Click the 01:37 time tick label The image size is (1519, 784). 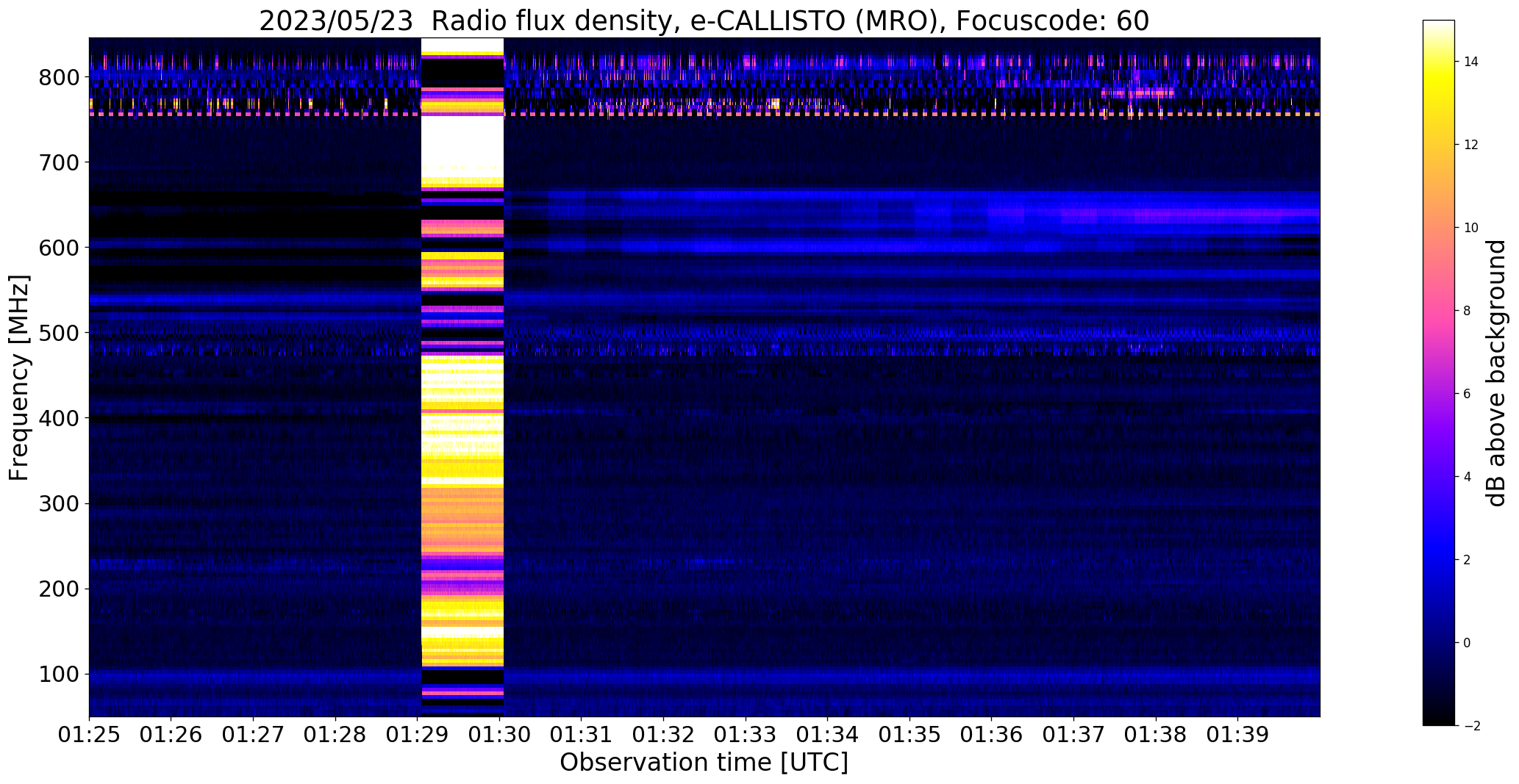1074,735
